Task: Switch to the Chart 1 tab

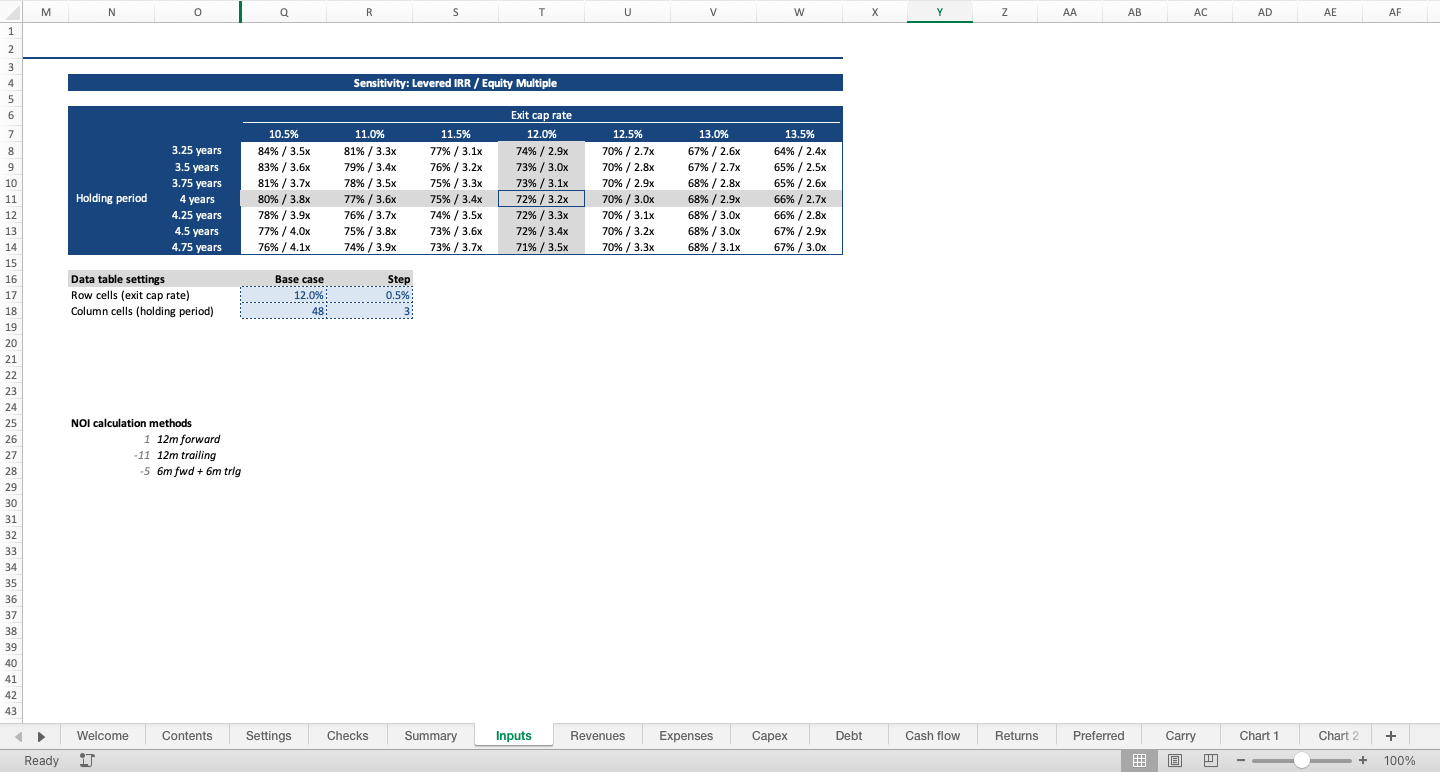Action: [x=1259, y=735]
